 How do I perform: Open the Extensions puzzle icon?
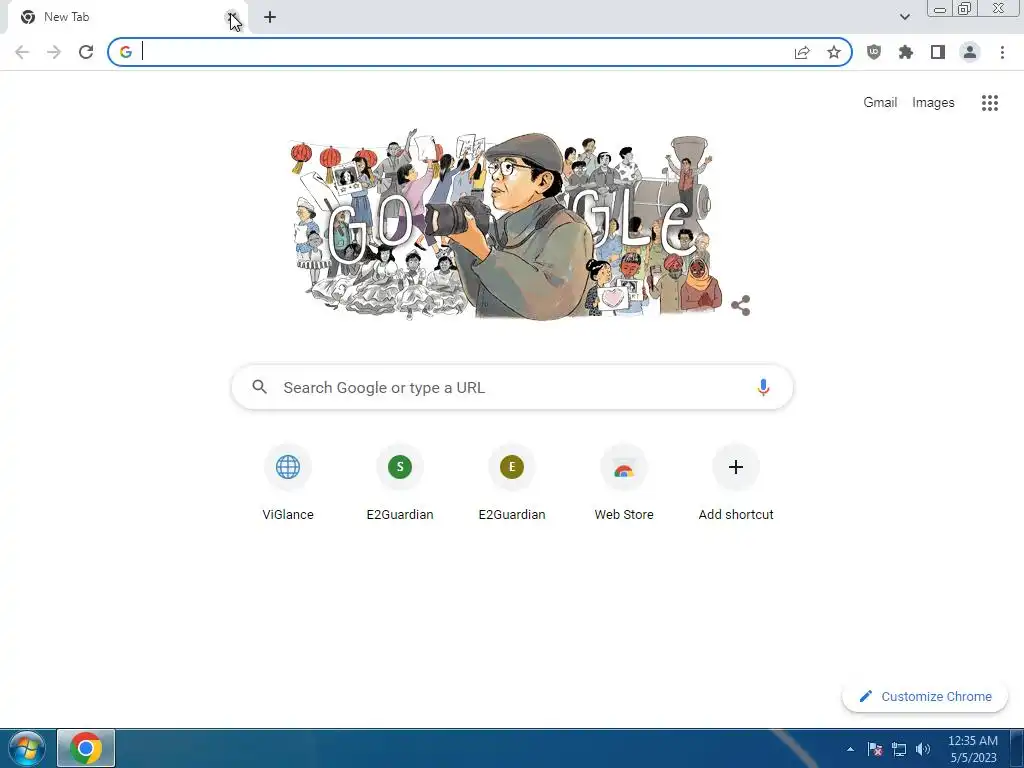pyautogui.click(x=906, y=52)
